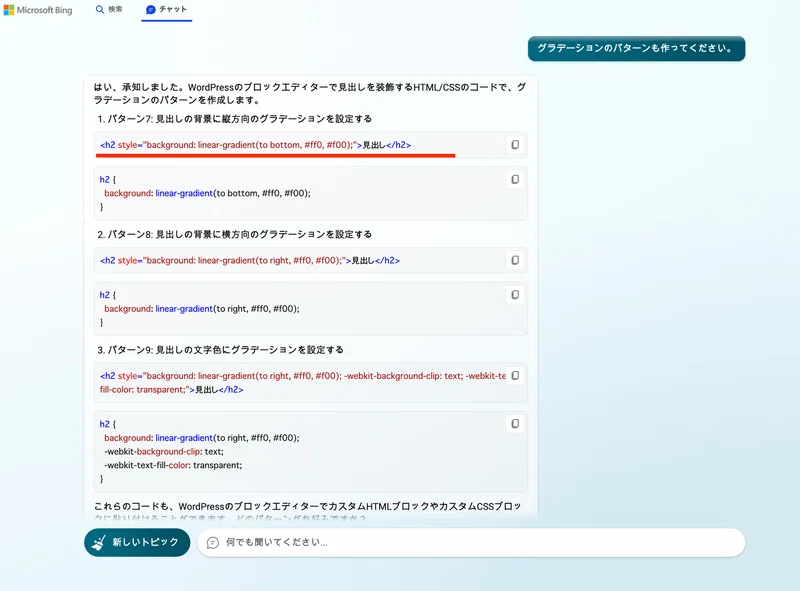Start a new topic with 新しいトピック button
The height and width of the screenshot is (591, 800).
coord(137,542)
